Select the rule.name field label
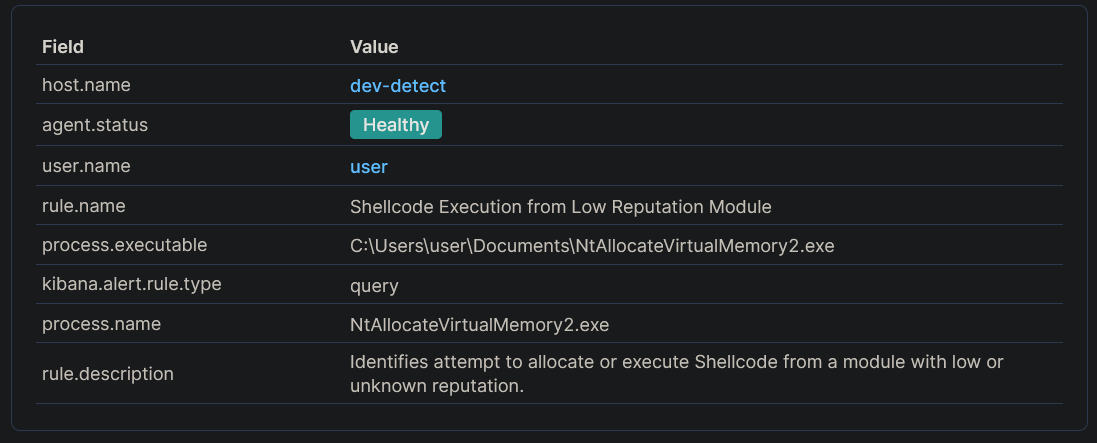 point(83,206)
